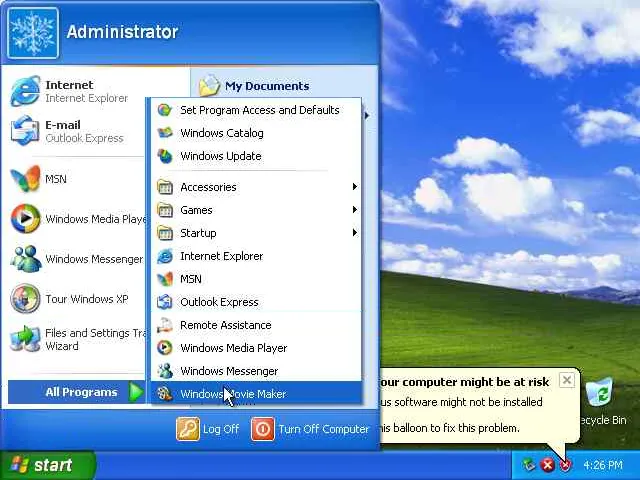Viewport: 640px width, 480px height.
Task: Click the Windows Catalog icon
Action: click(x=164, y=133)
